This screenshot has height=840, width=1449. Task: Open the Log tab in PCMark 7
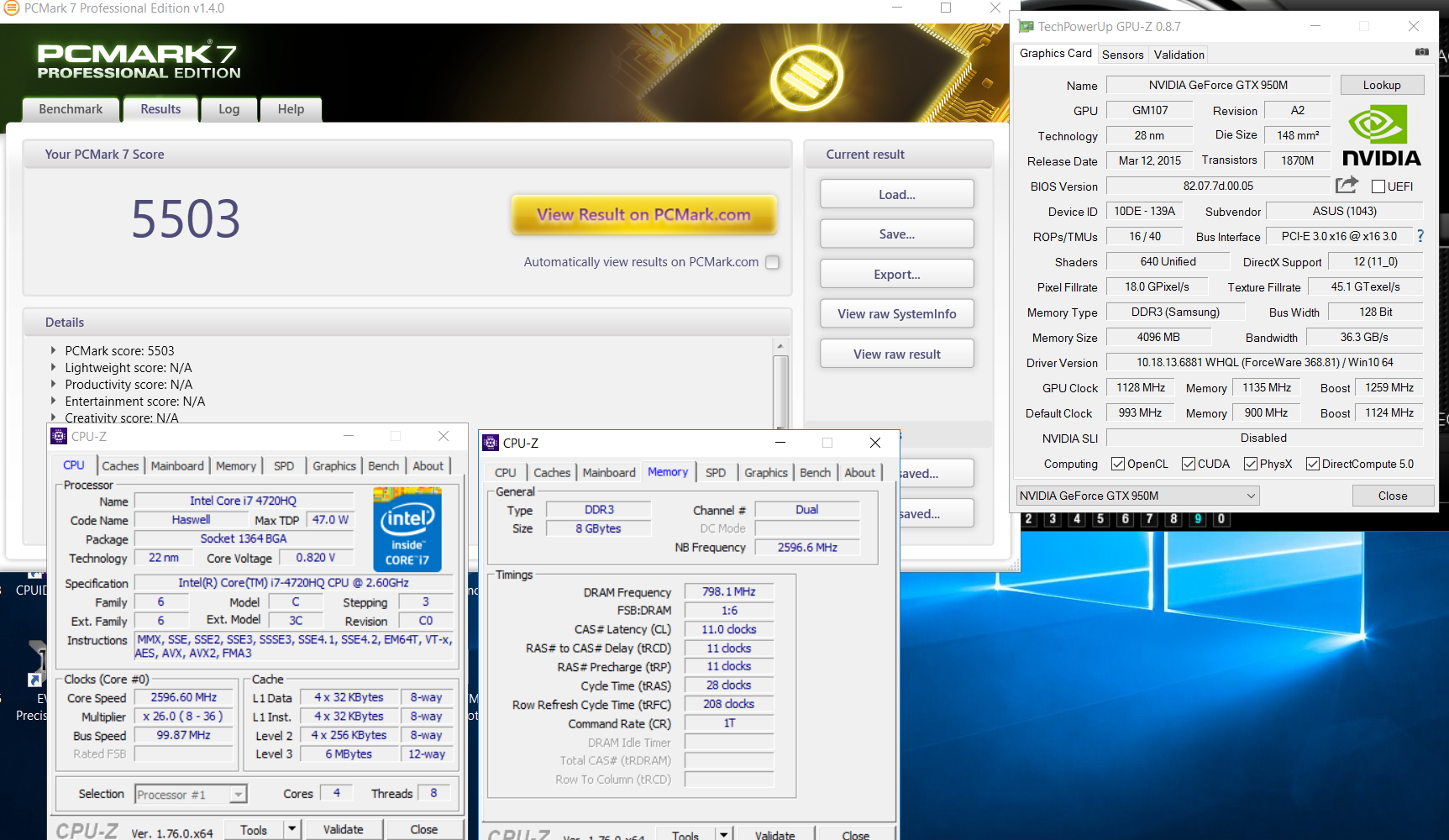point(228,109)
